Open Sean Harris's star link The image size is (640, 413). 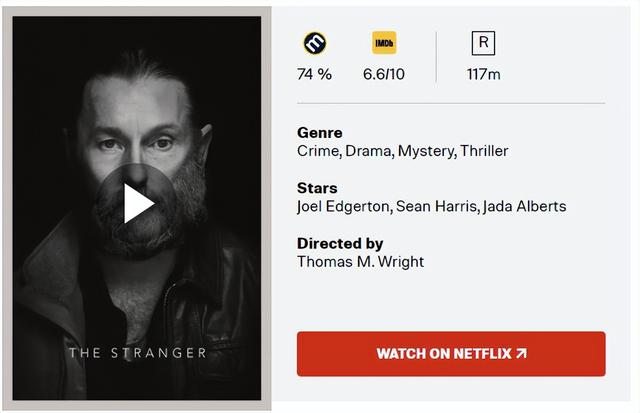click(x=436, y=206)
